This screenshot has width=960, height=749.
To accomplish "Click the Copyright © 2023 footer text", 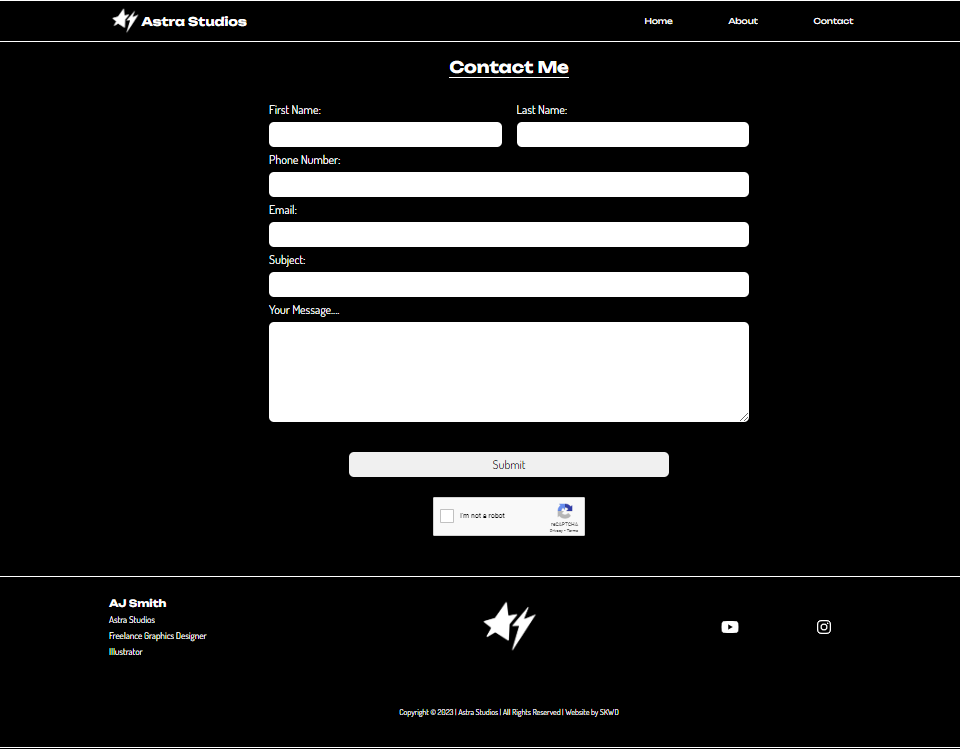I will coord(426,712).
